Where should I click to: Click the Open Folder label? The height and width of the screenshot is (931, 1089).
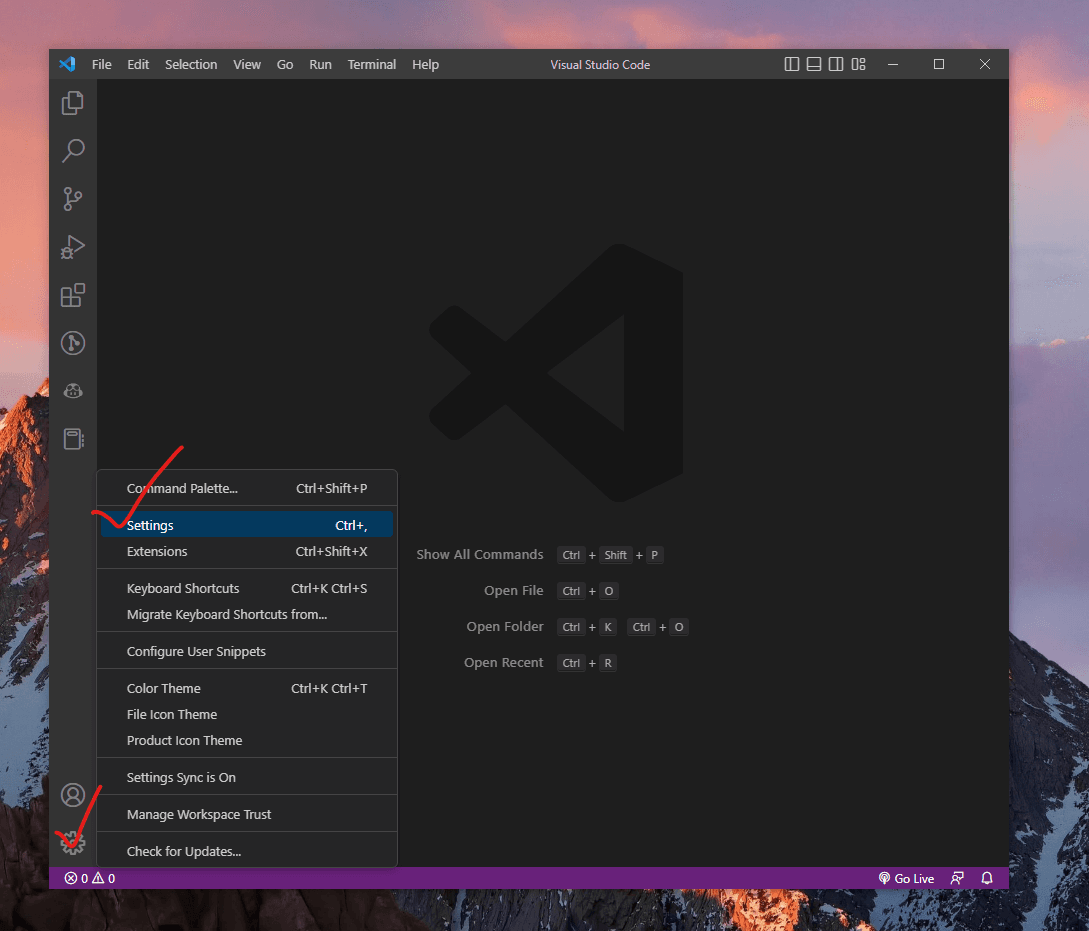(x=505, y=627)
